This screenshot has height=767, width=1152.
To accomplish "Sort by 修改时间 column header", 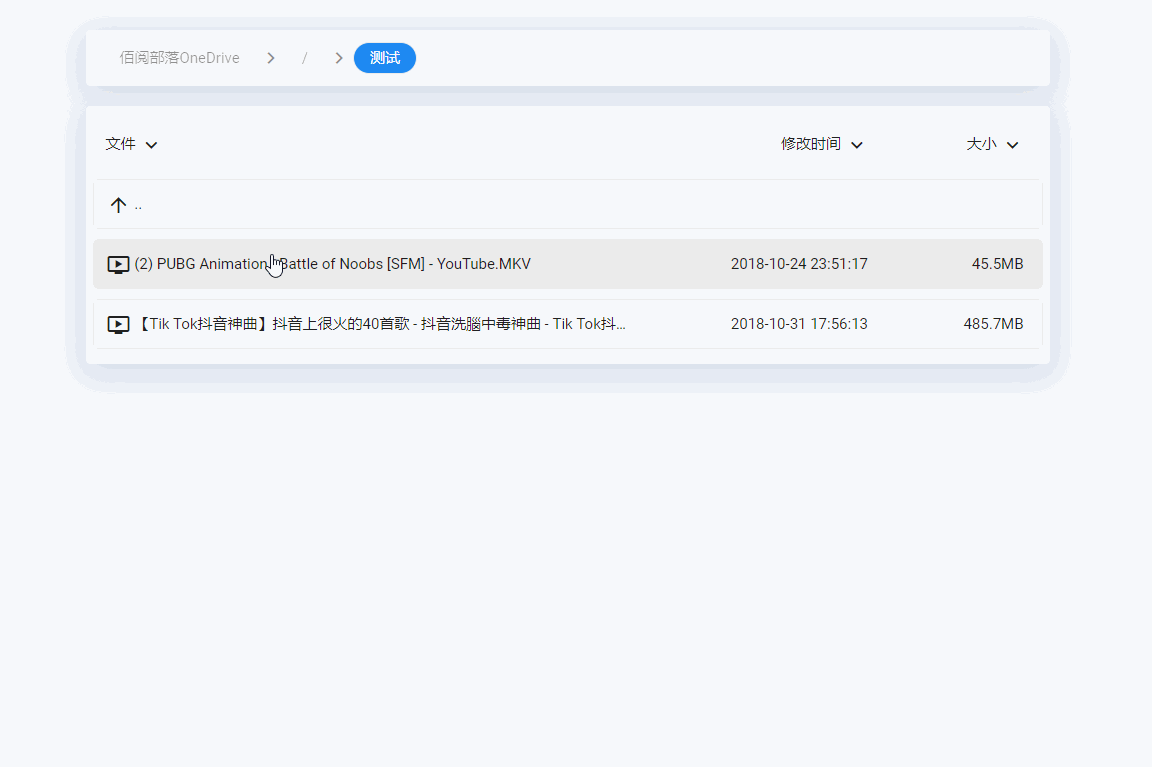I will (x=821, y=144).
